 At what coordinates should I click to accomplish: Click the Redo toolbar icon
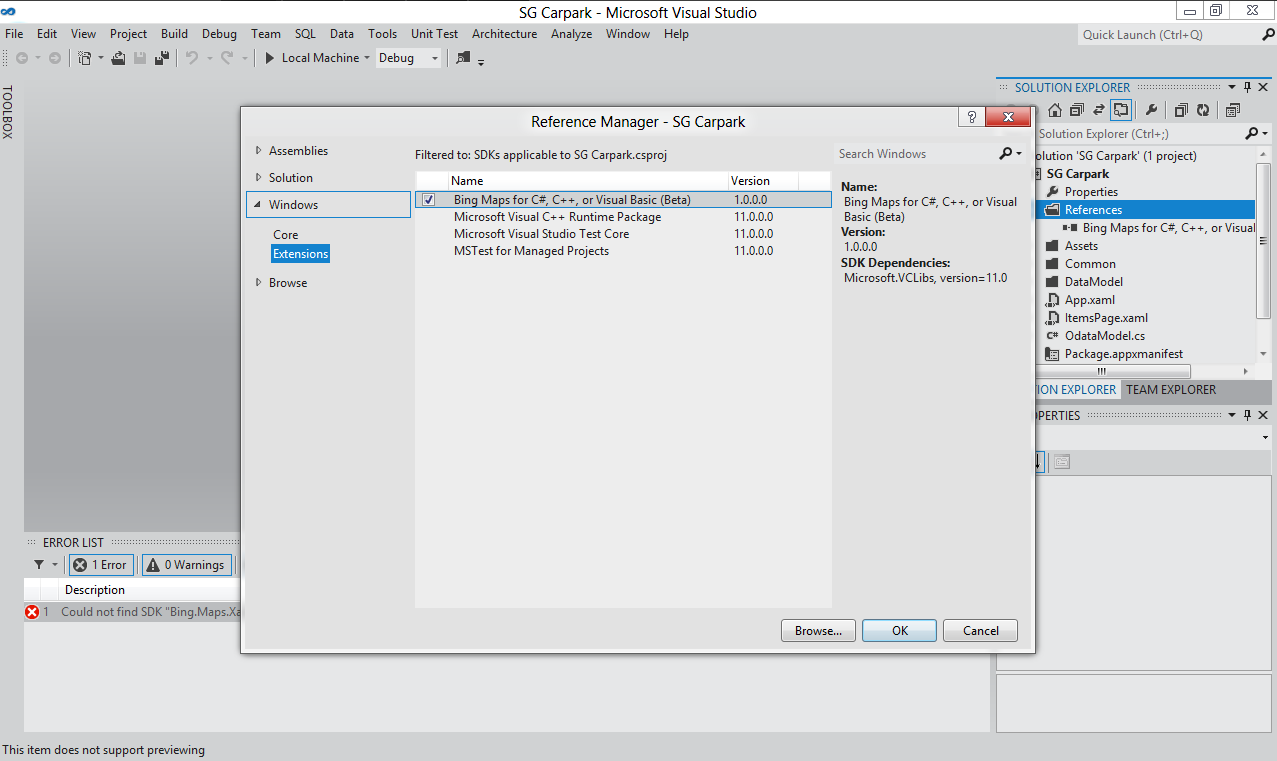(227, 58)
